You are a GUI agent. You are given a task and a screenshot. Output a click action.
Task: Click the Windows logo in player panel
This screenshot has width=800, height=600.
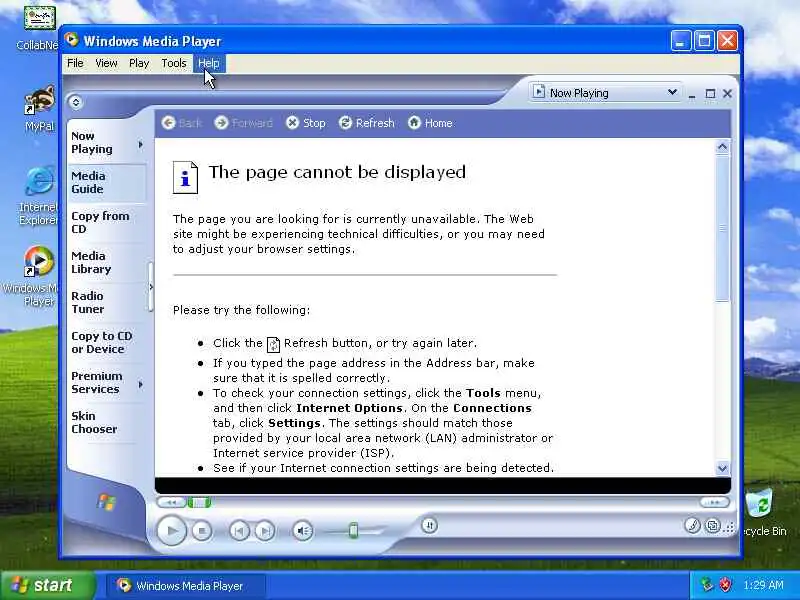click(106, 502)
